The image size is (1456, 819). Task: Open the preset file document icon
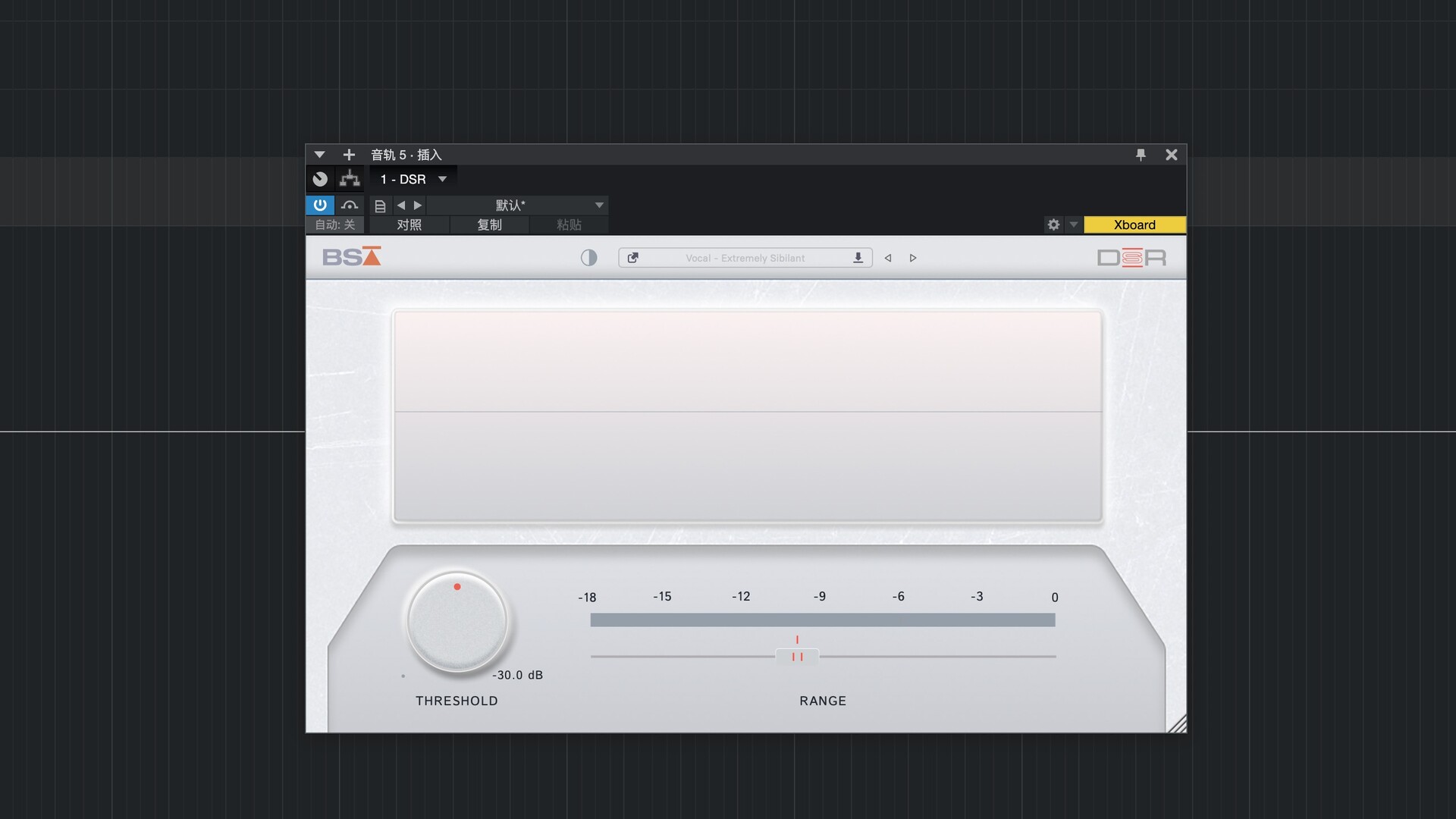(381, 206)
